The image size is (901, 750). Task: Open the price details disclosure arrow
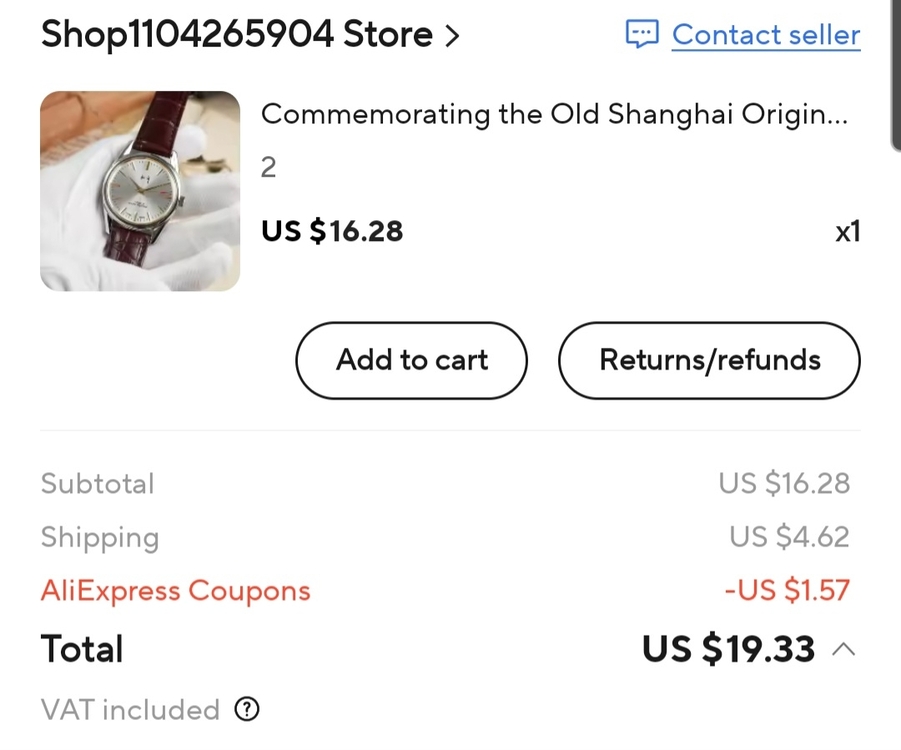point(843,650)
